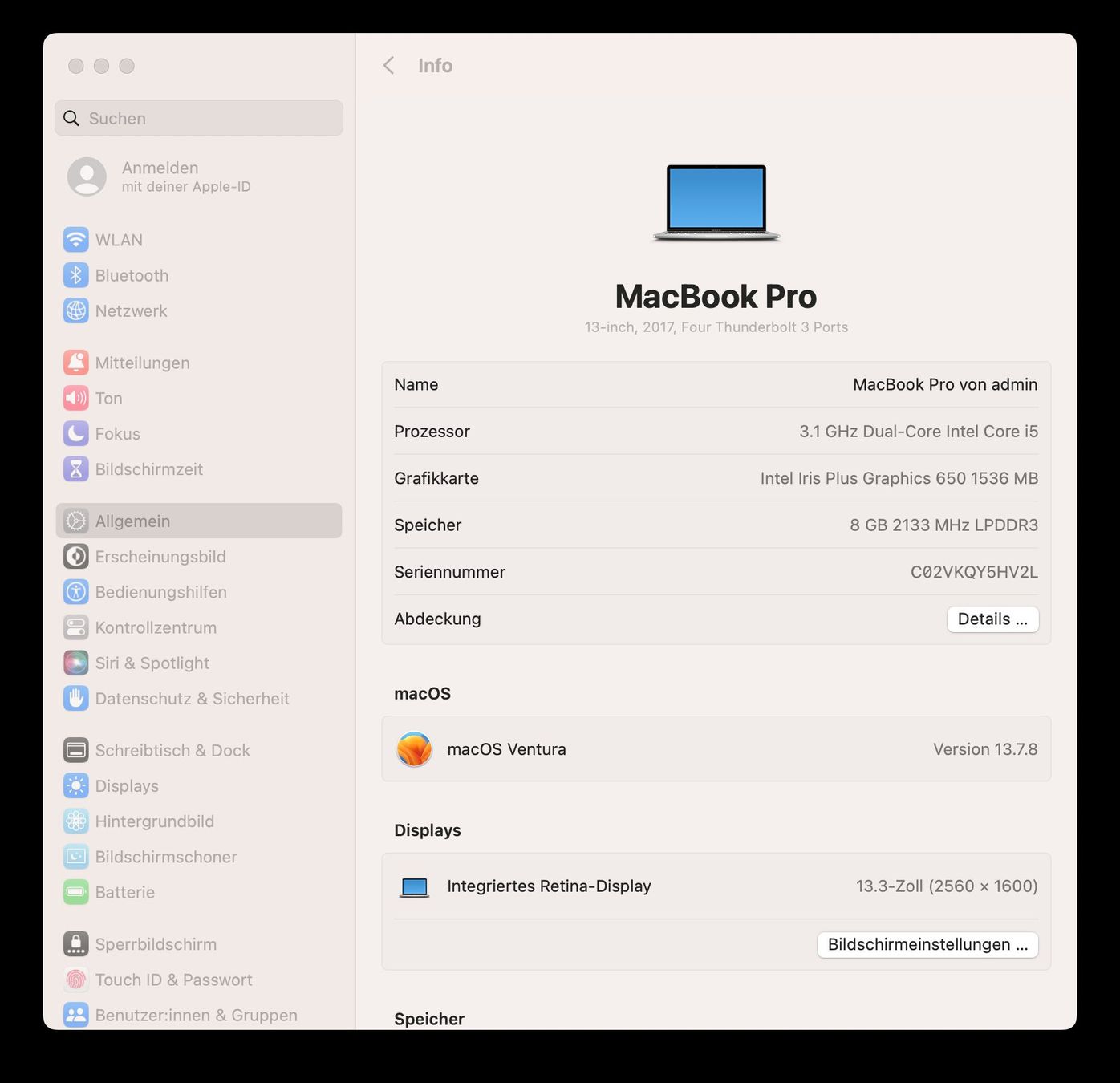Select Hintergrundbild label in sidebar
Screen dimensions: 1120x1083
[155, 821]
